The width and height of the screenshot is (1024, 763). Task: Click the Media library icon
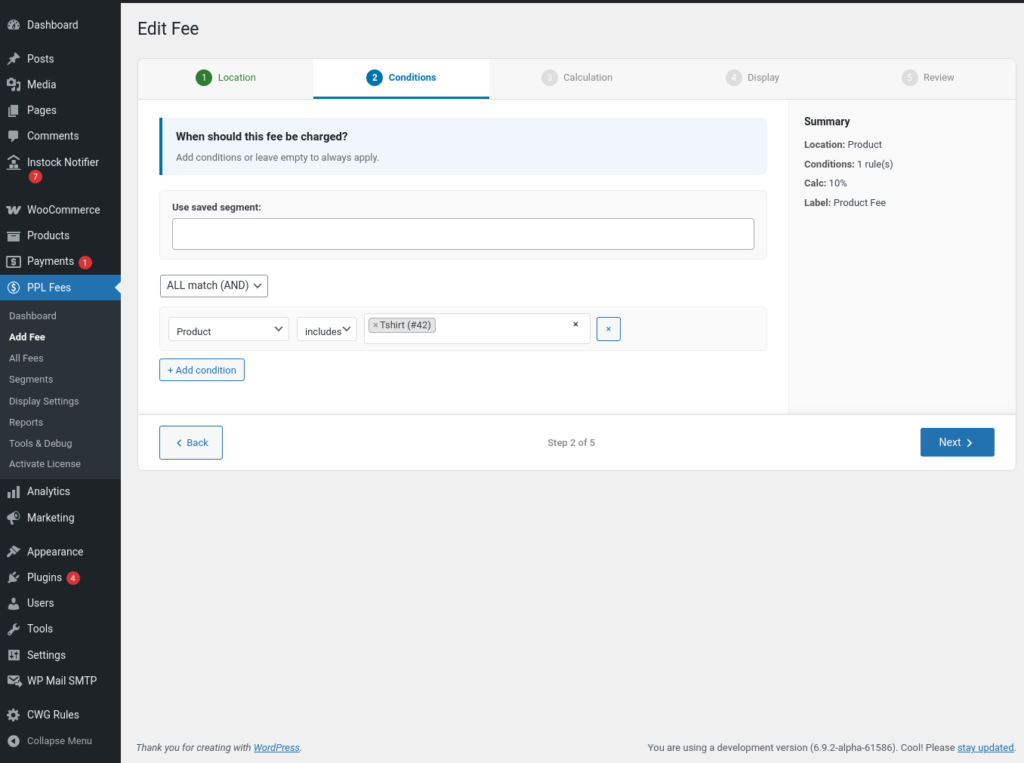pyautogui.click(x=13, y=84)
